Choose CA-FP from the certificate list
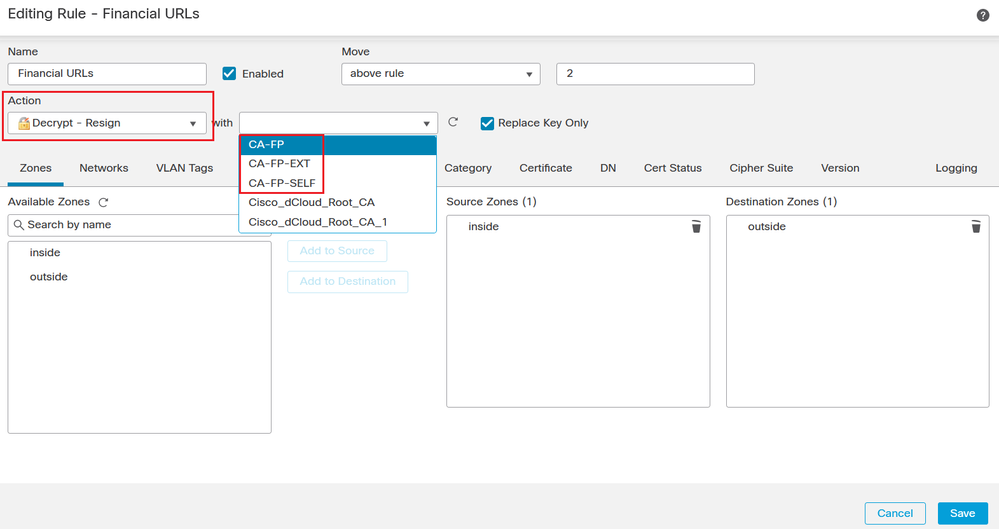 338,145
